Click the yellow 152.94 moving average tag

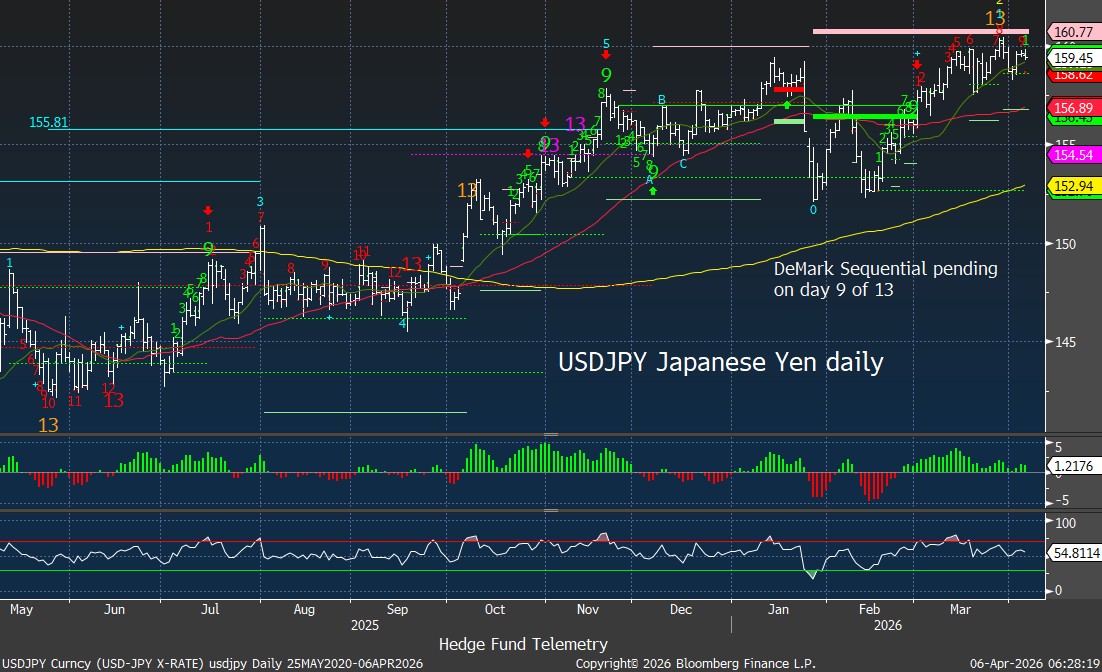point(1073,186)
